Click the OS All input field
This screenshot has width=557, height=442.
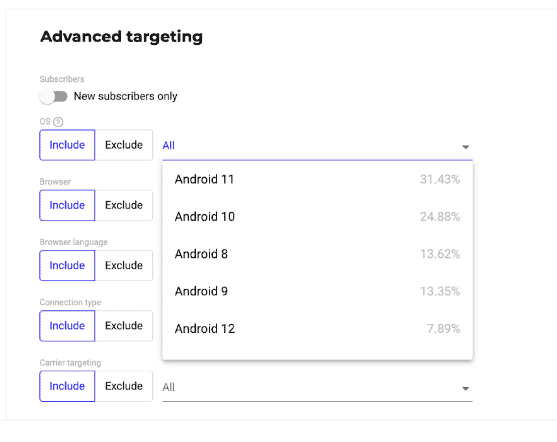click(x=317, y=146)
